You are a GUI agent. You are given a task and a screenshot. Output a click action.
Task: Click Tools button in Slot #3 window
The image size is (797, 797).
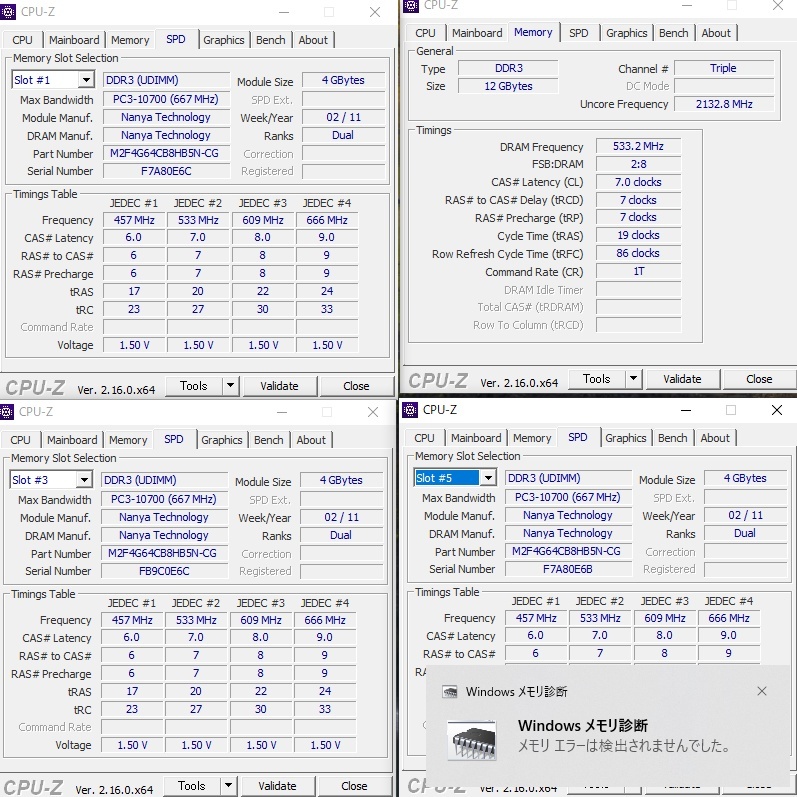click(192, 786)
